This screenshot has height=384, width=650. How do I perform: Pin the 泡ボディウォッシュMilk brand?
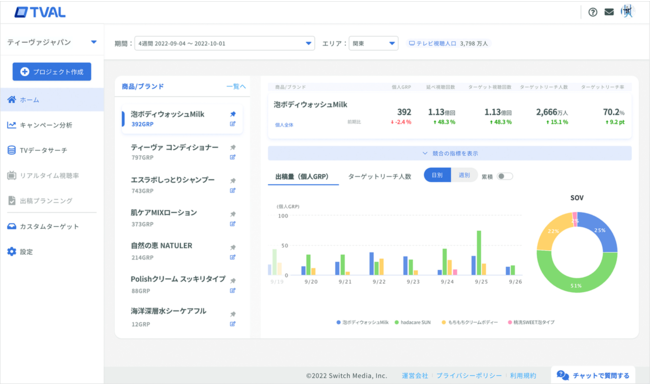point(233,114)
